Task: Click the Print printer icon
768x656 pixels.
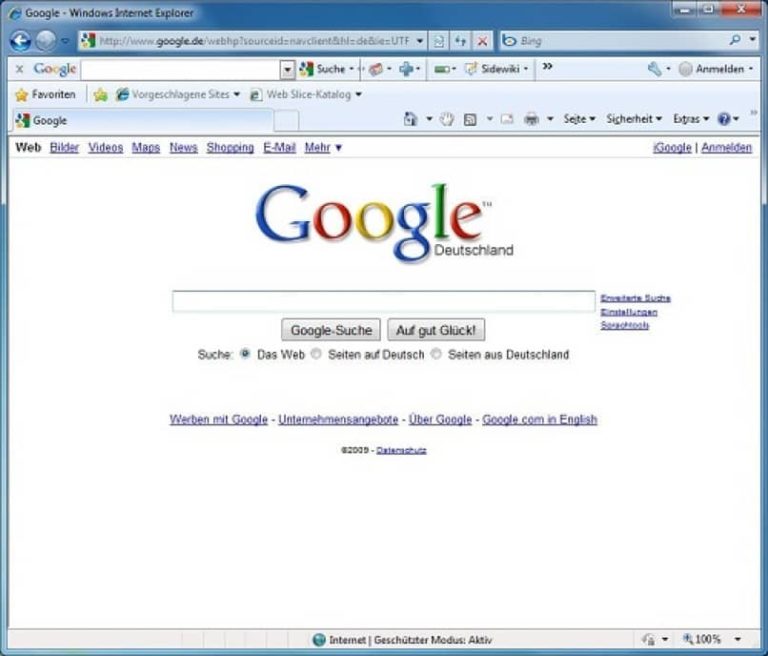Action: tap(531, 119)
